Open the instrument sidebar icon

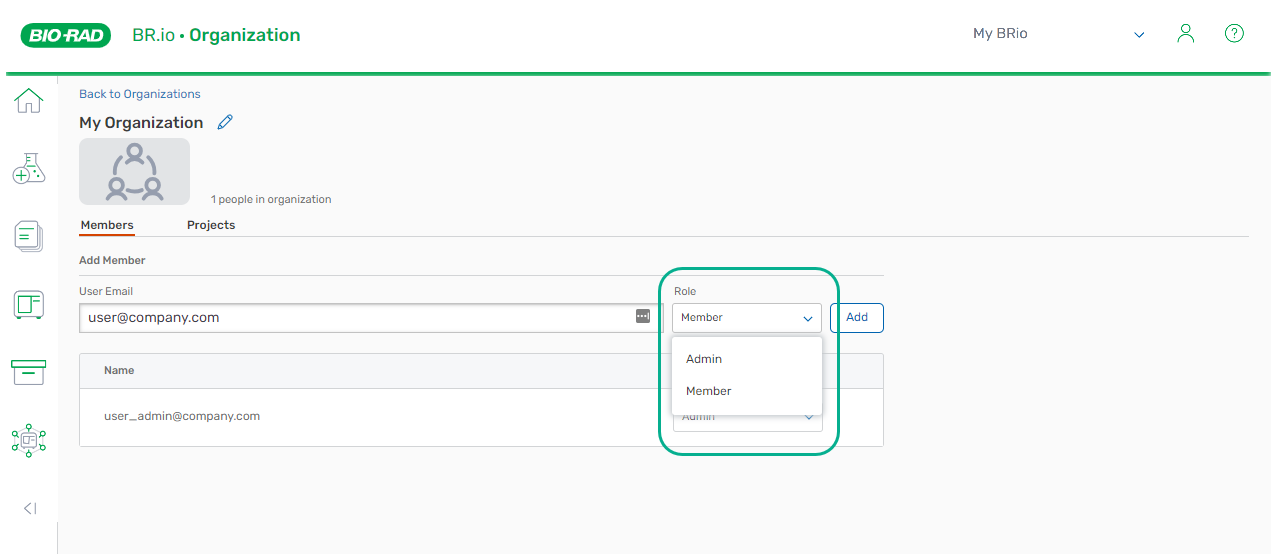tap(29, 304)
